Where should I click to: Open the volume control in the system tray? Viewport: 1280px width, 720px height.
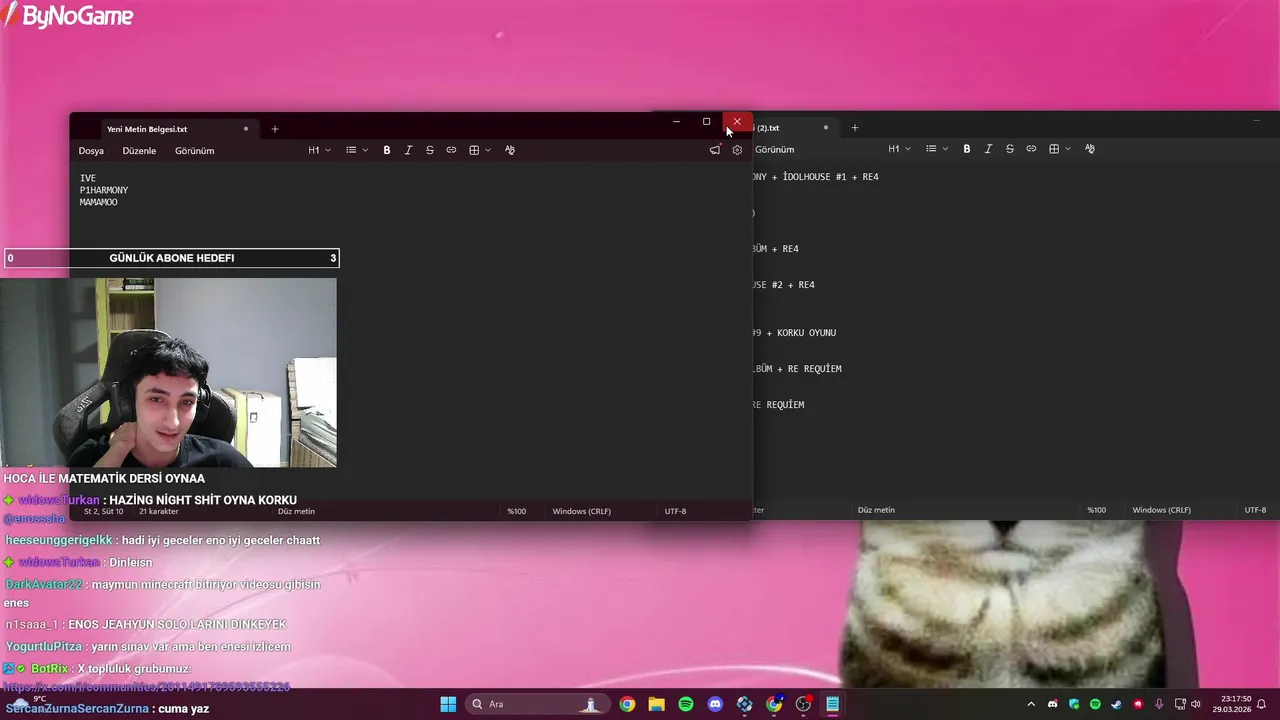tap(1195, 704)
